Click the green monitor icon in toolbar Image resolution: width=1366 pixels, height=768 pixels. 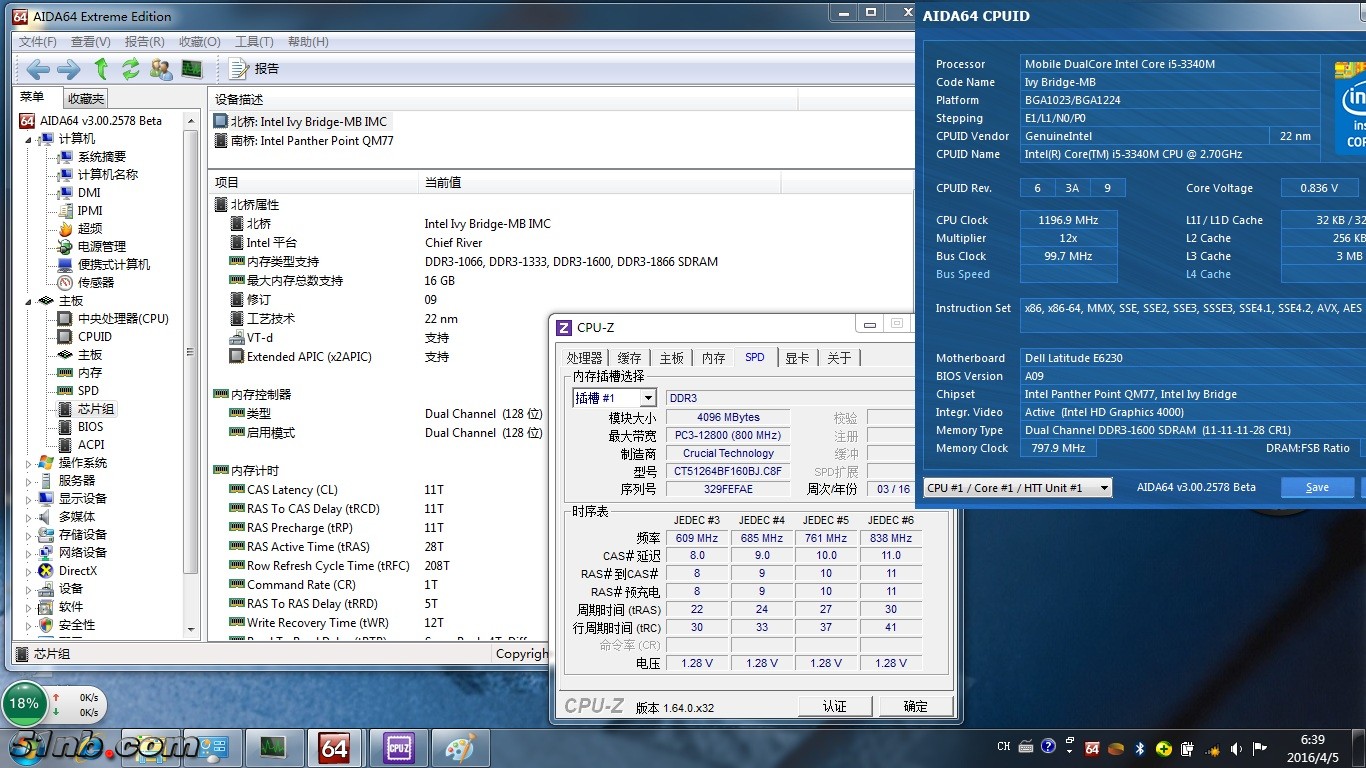[x=191, y=69]
